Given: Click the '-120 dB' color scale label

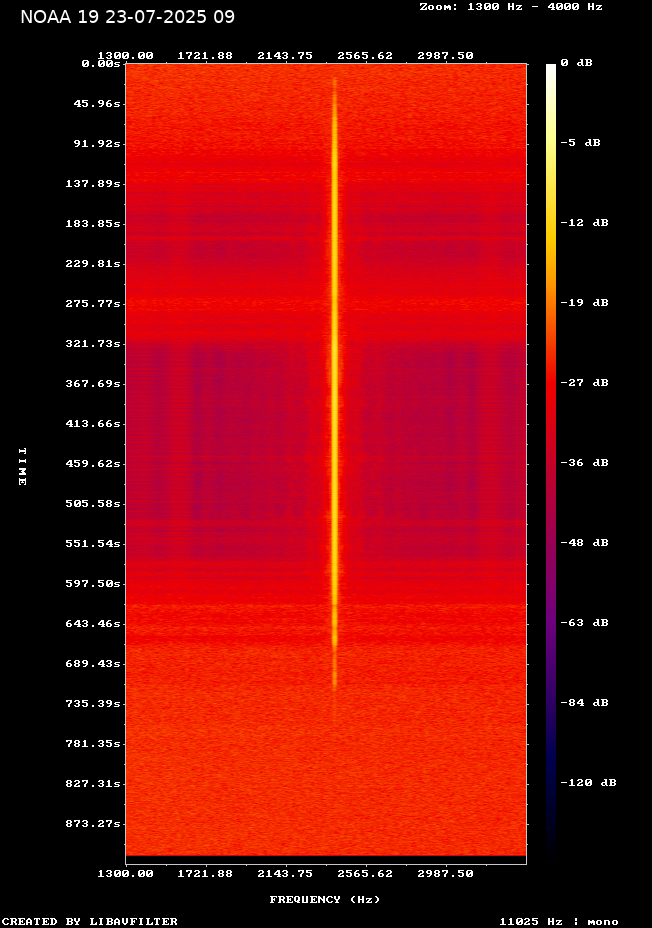Looking at the screenshot, I should (x=588, y=782).
